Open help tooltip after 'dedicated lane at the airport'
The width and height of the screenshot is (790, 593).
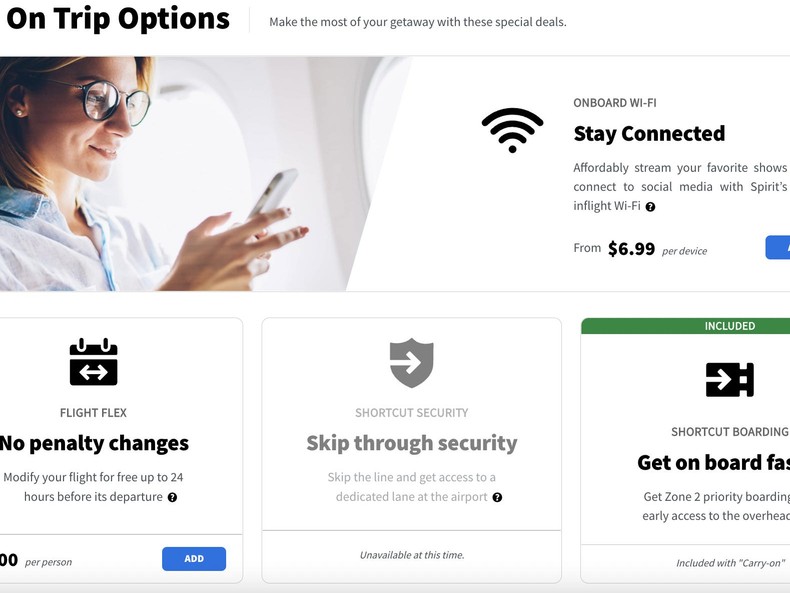click(497, 497)
